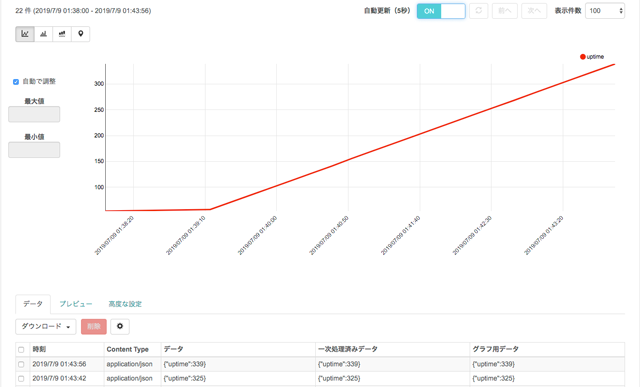
Task: Switch to the プレビュー tab
Action: [x=76, y=304]
